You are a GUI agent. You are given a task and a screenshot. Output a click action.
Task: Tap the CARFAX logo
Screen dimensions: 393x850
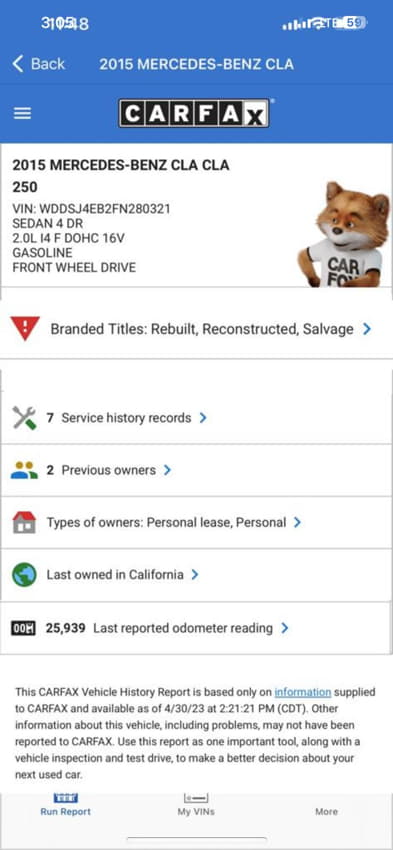tap(195, 113)
